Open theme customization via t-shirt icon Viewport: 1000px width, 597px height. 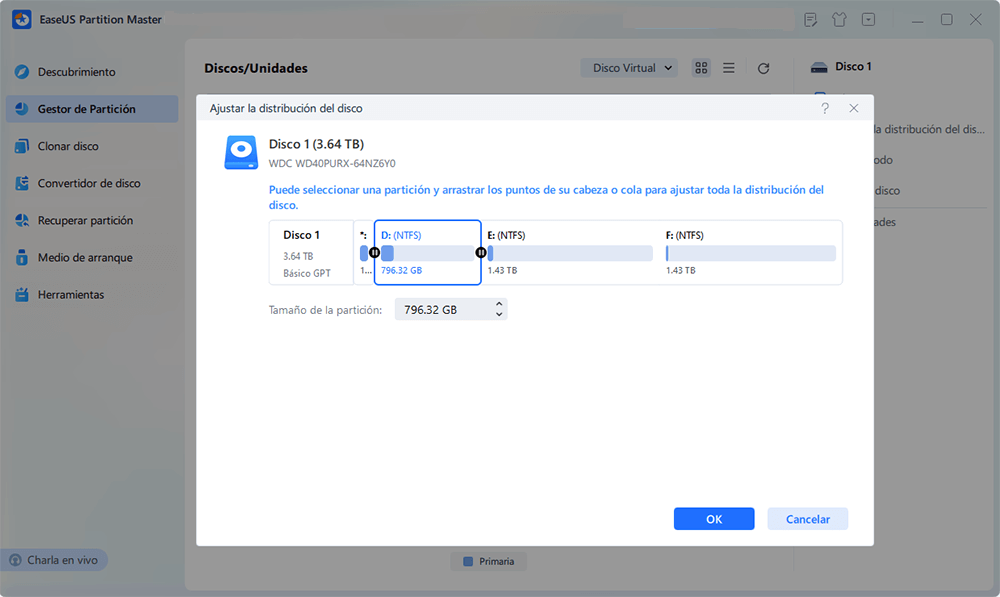(x=839, y=19)
